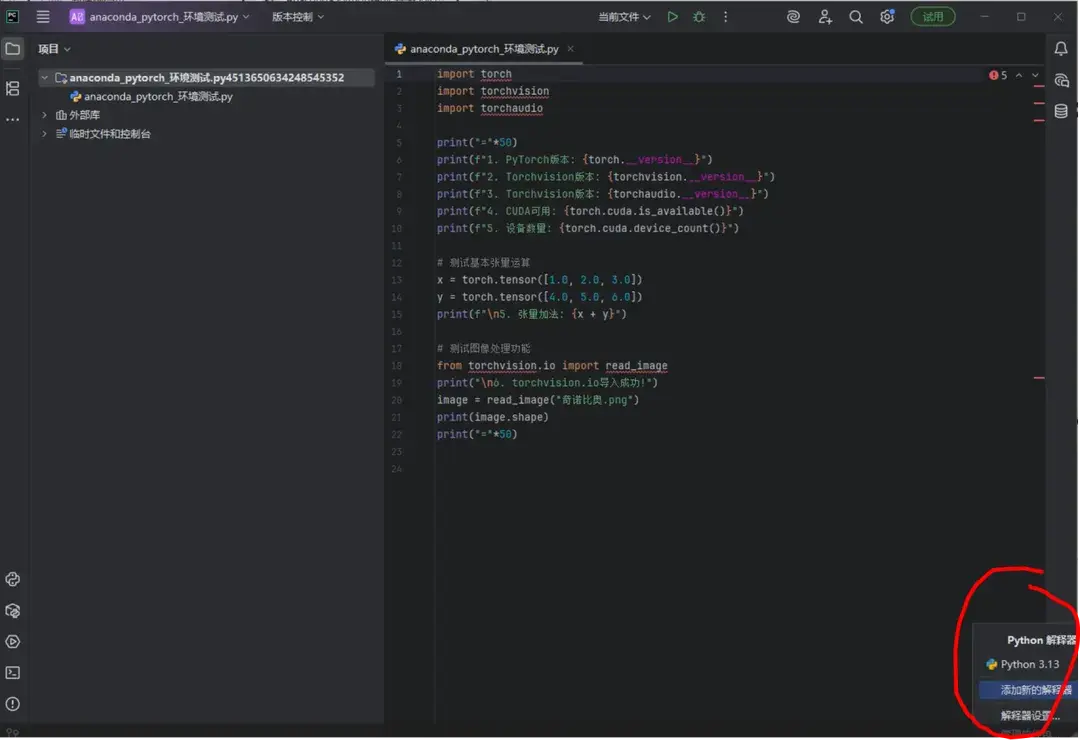Open the Terminal tool window icon
Image resolution: width=1080 pixels, height=740 pixels.
click(12, 672)
